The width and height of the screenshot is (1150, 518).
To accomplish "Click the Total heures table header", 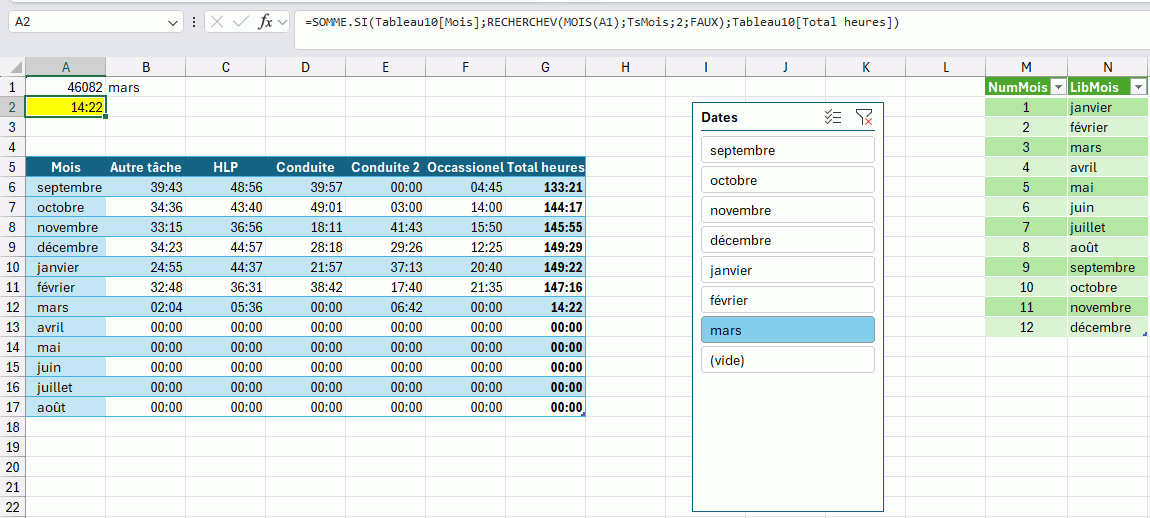I will [x=545, y=167].
